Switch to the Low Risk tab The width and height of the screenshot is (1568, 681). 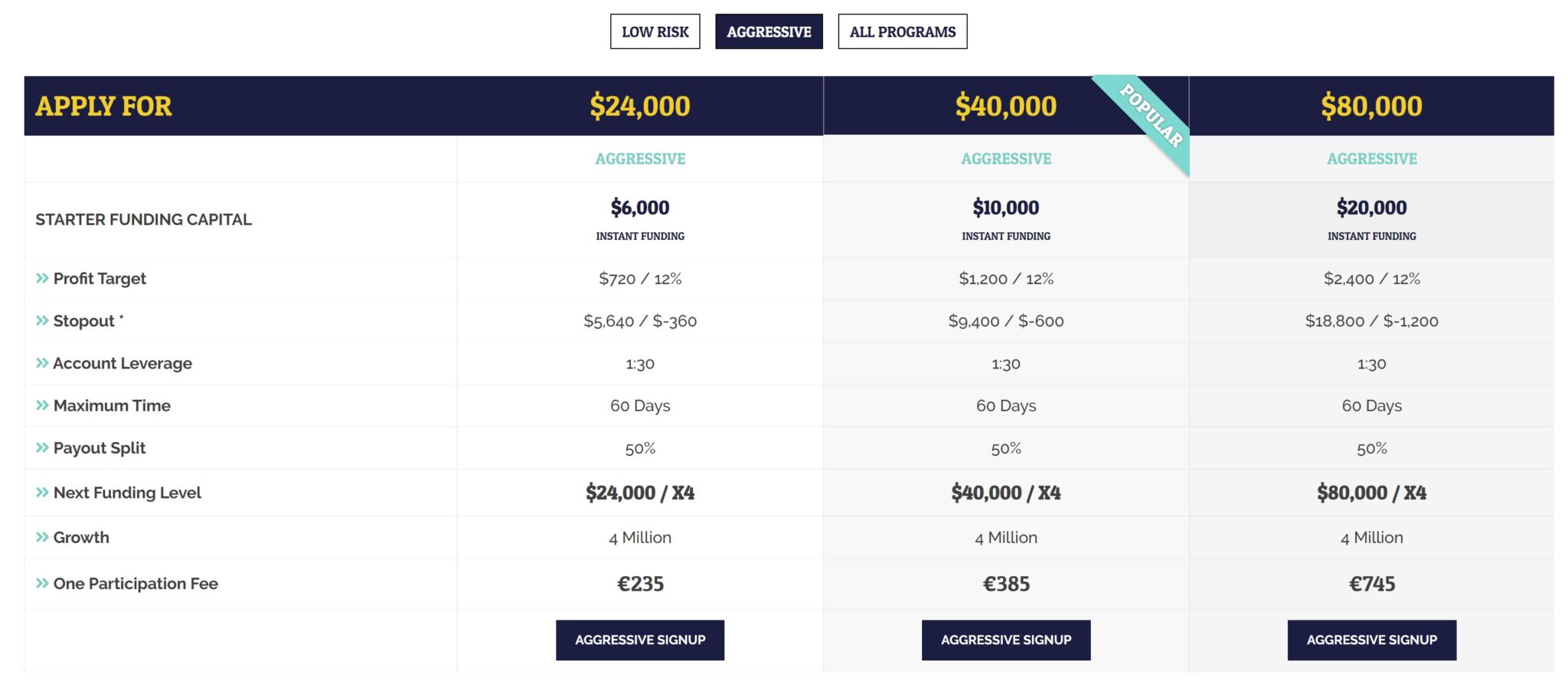click(655, 31)
